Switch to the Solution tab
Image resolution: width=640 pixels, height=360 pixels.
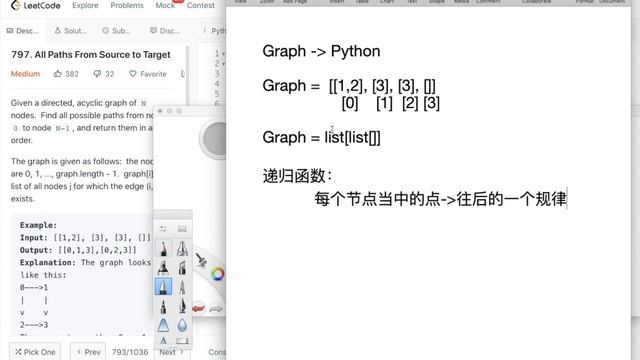[x=71, y=31]
